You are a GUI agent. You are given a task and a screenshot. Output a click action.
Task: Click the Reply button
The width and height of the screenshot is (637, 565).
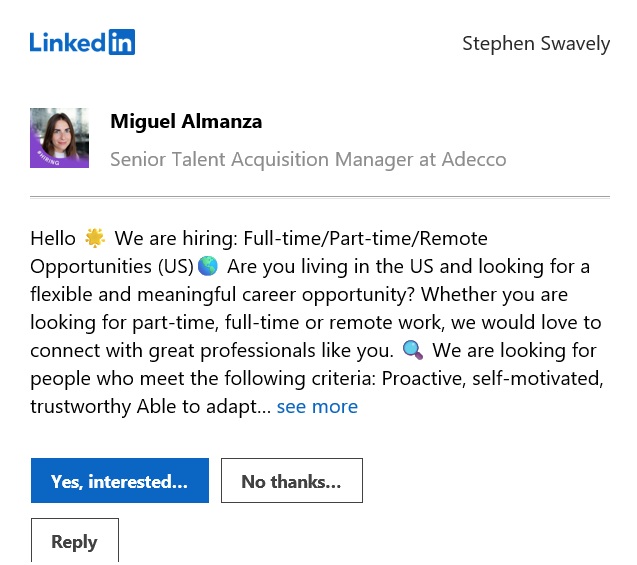tap(74, 541)
